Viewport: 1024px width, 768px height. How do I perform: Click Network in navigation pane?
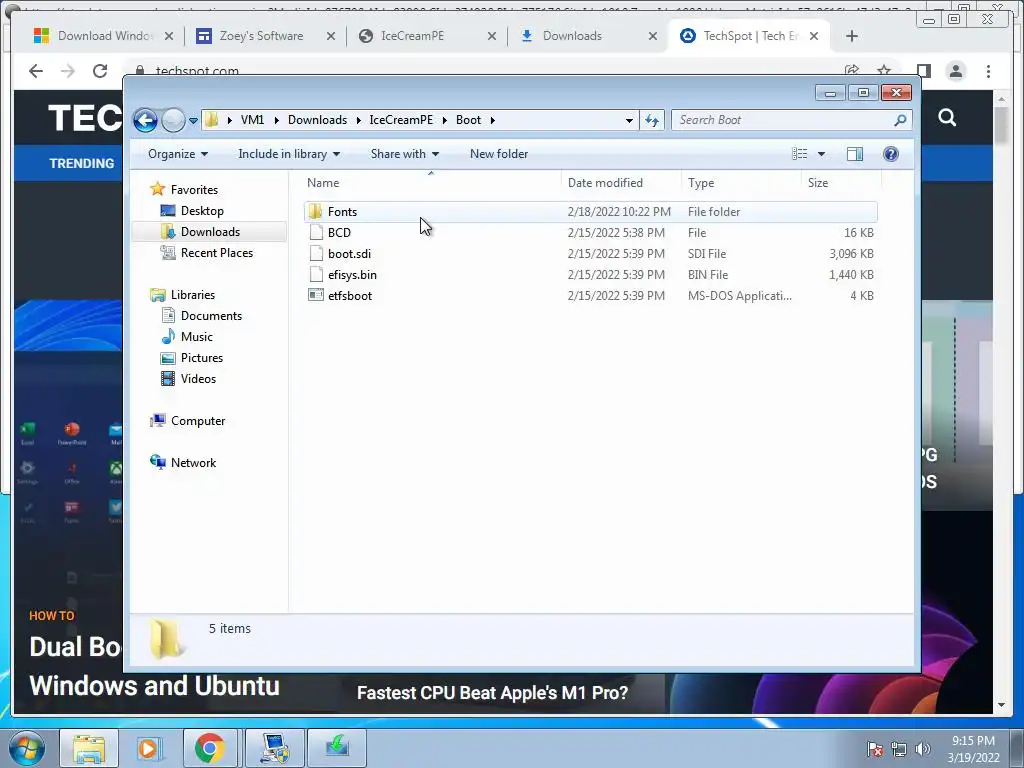tap(193, 462)
